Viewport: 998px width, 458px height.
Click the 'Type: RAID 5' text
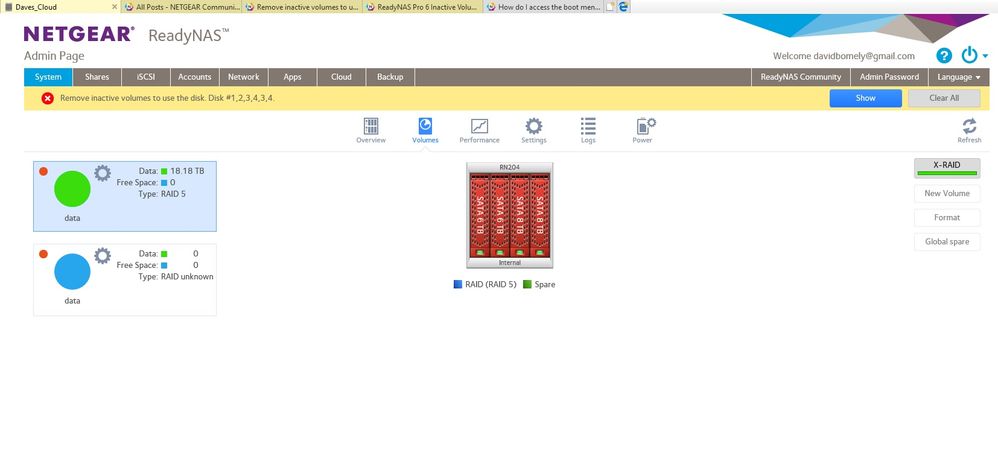[x=162, y=194]
